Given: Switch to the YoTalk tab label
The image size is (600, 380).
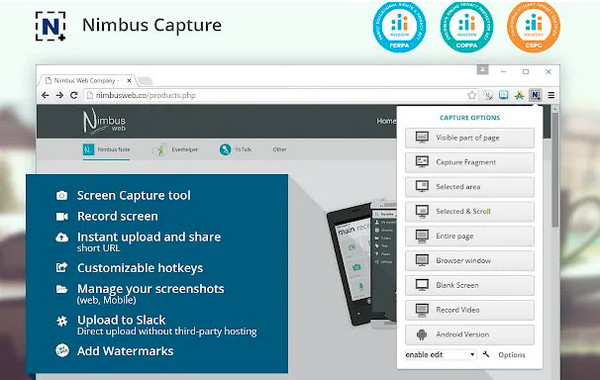Looking at the screenshot, I should click(x=243, y=150).
